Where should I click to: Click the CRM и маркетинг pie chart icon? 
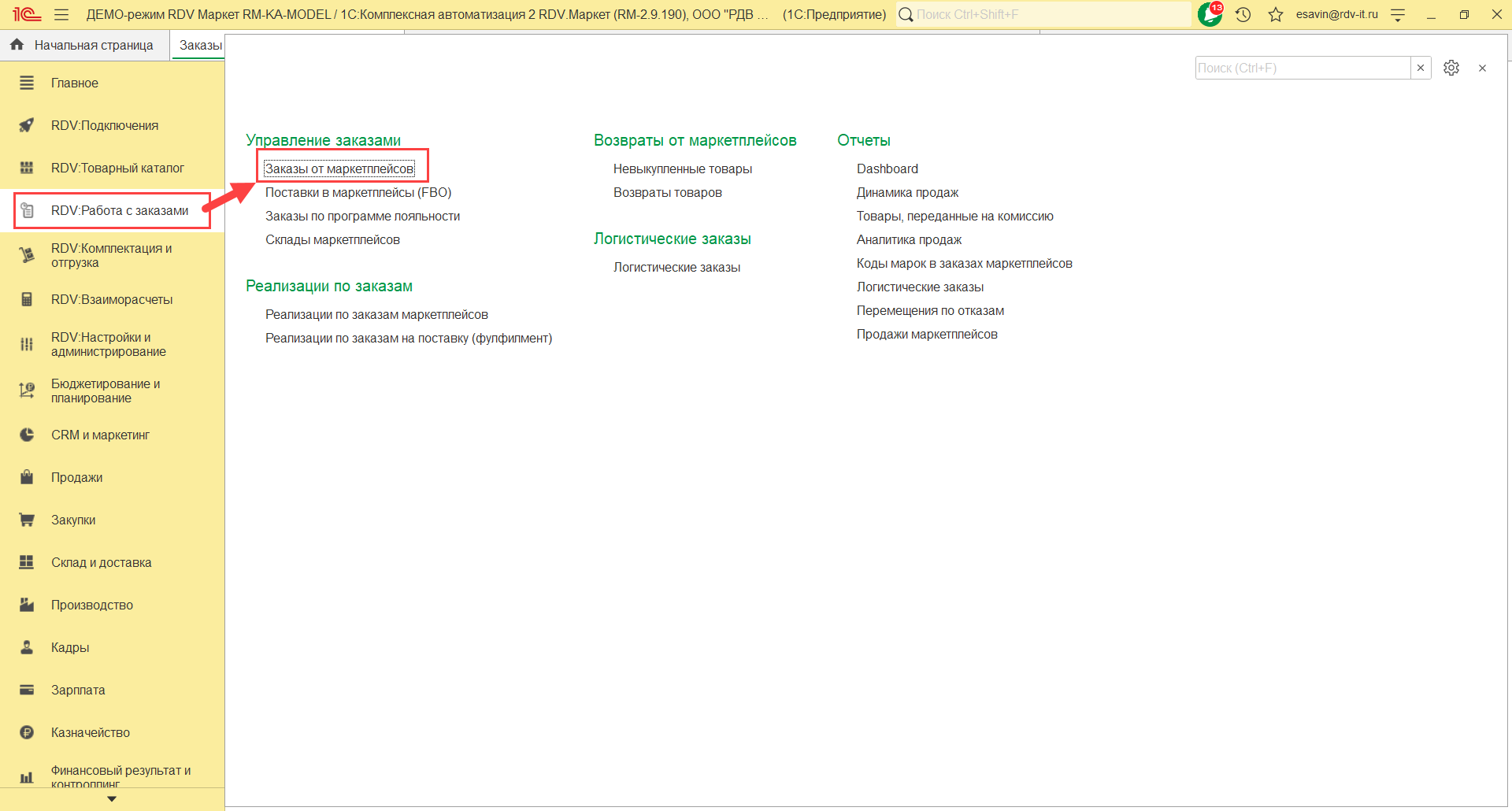pos(27,435)
